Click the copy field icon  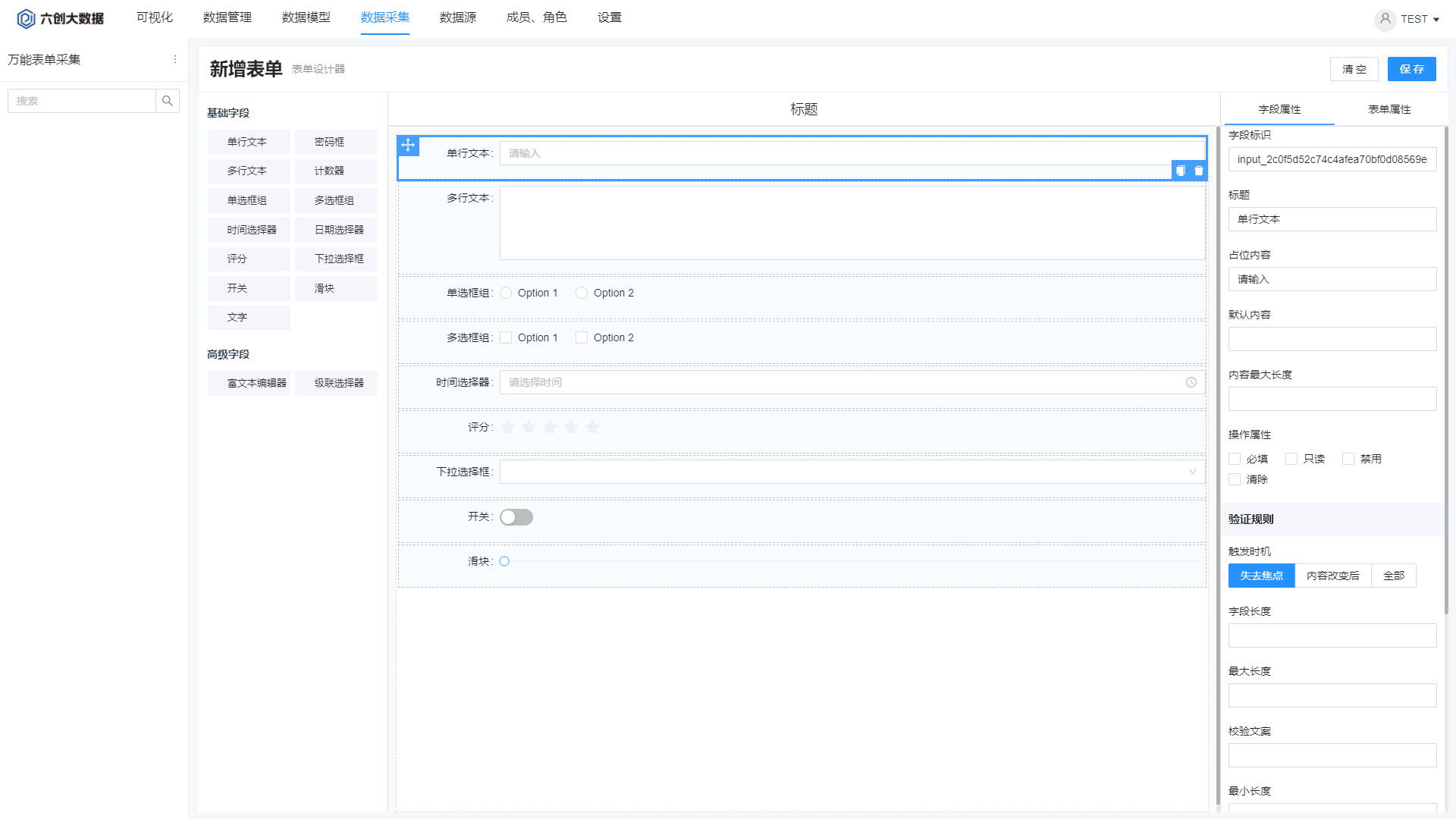click(1180, 171)
